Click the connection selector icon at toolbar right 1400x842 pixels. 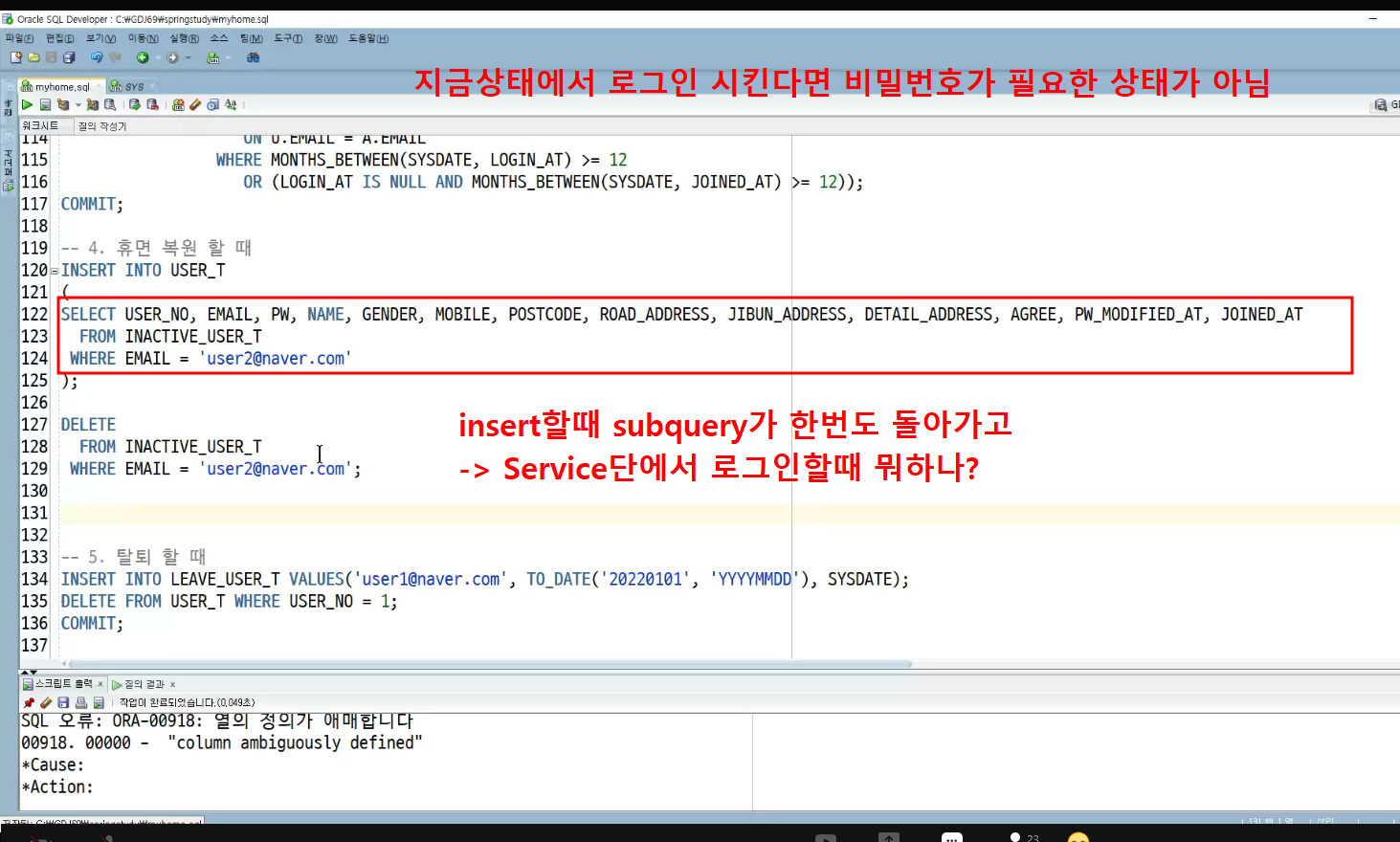point(1381,104)
